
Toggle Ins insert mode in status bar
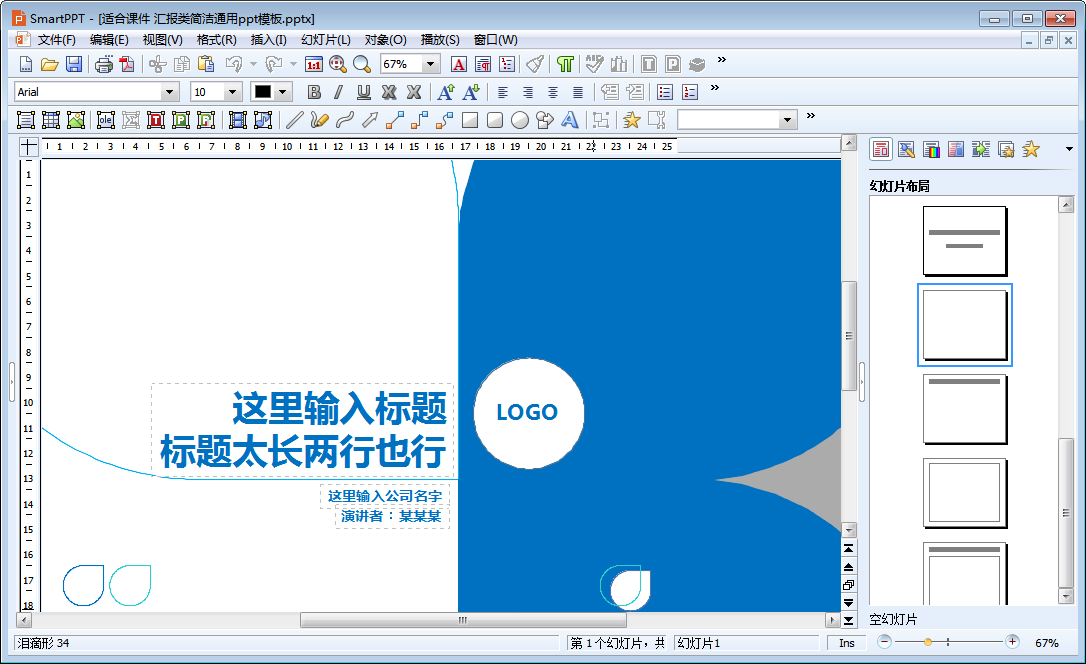tap(846, 643)
